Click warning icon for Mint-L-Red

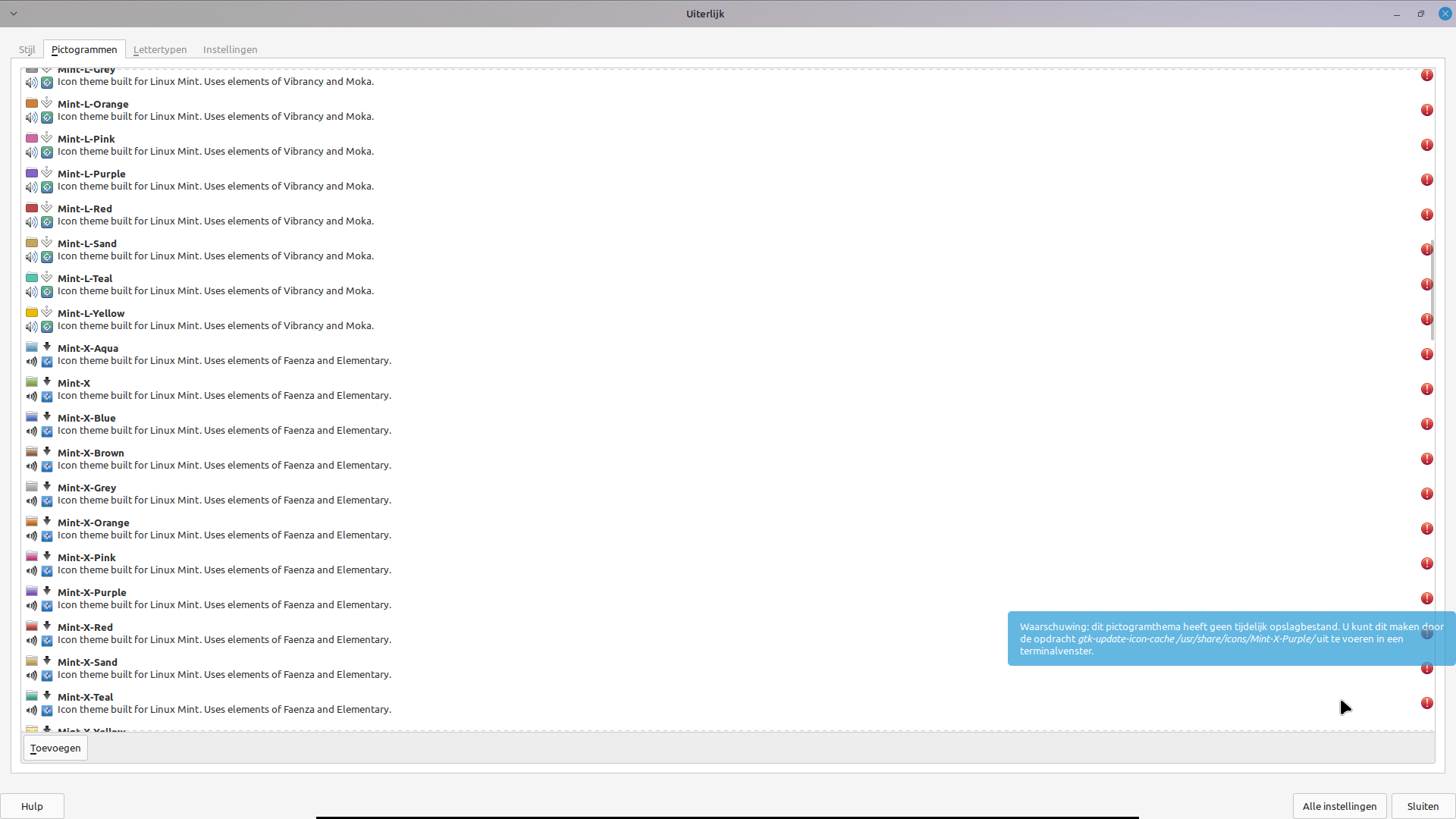pyautogui.click(x=1427, y=215)
